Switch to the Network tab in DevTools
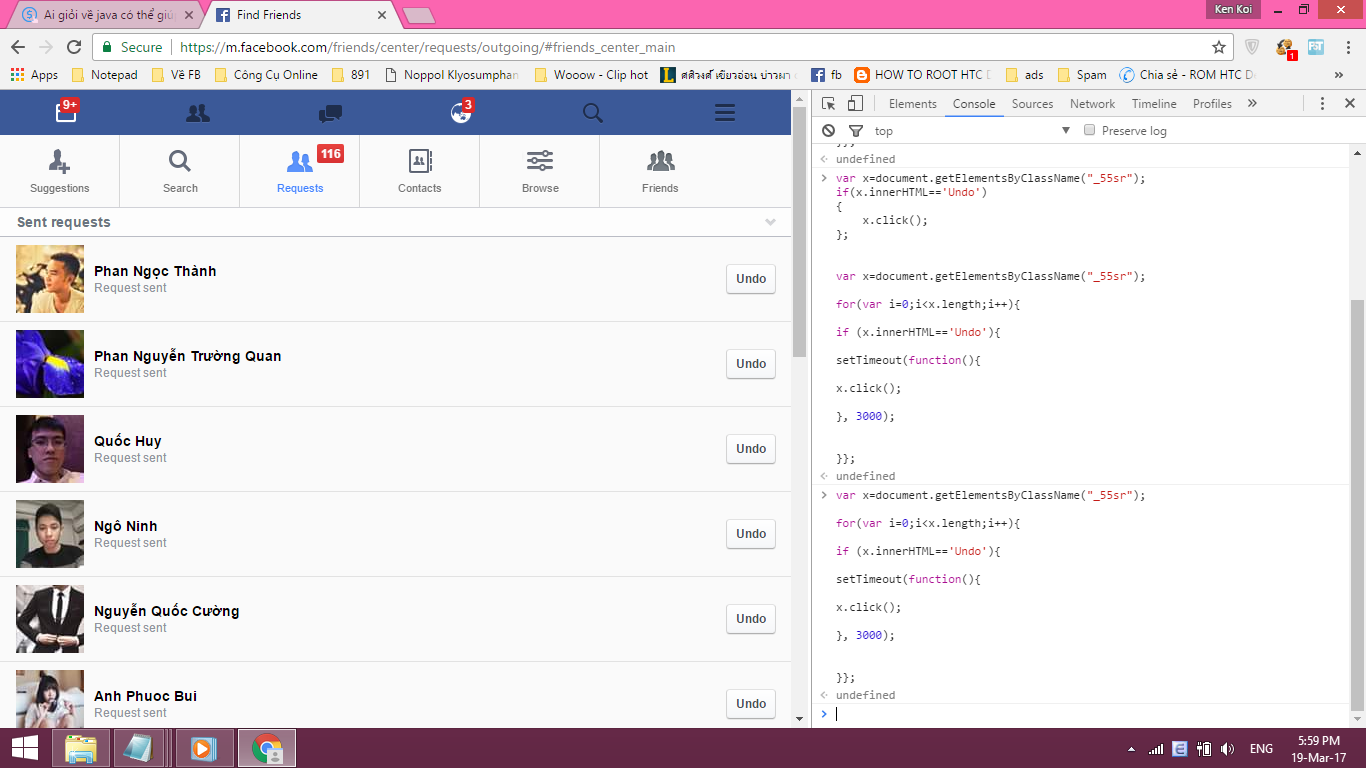Image resolution: width=1366 pixels, height=768 pixels. click(x=1092, y=104)
